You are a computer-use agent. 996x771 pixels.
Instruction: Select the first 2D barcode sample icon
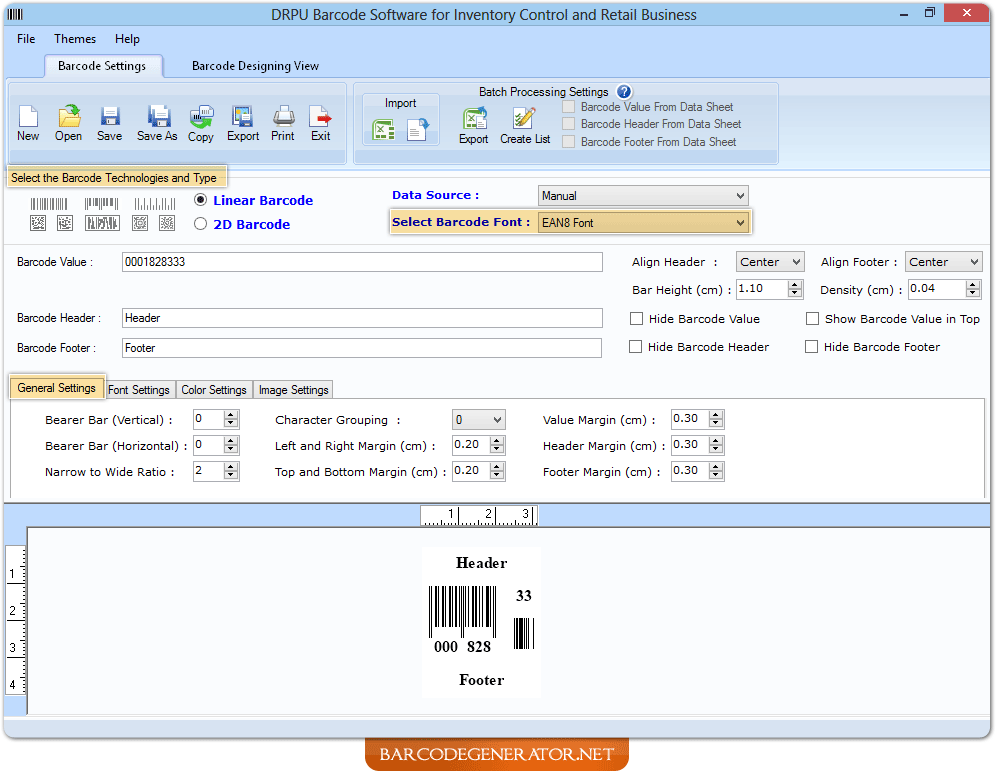[38, 223]
